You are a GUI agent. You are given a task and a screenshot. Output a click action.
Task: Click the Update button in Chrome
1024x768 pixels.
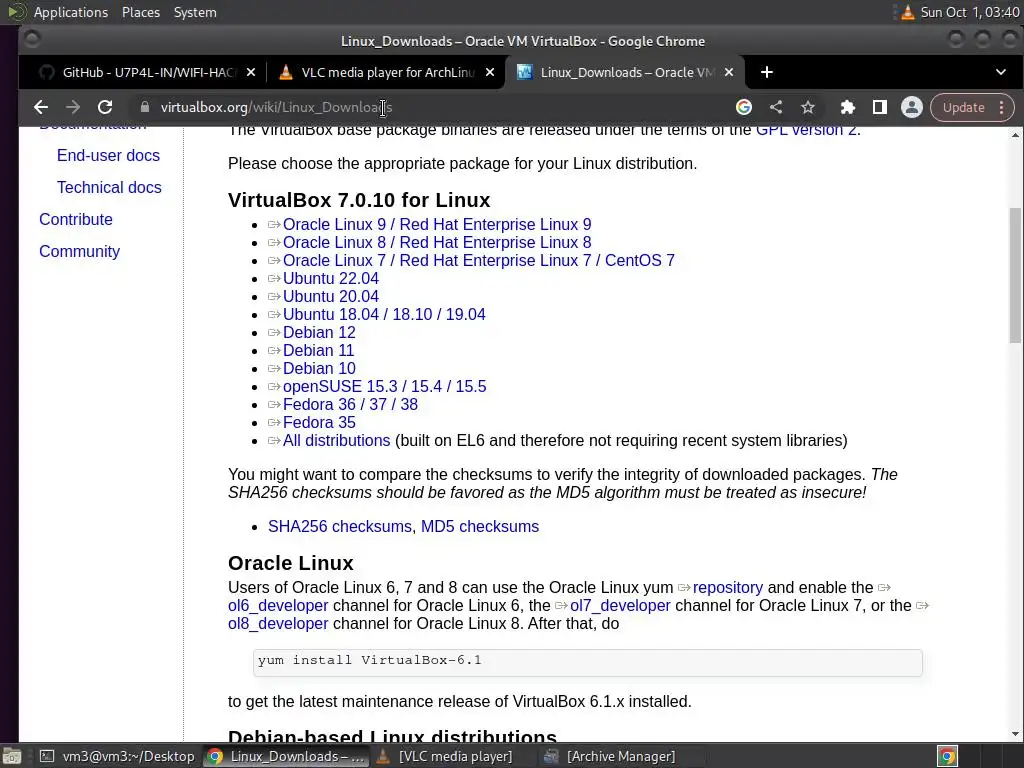[x=963, y=107]
